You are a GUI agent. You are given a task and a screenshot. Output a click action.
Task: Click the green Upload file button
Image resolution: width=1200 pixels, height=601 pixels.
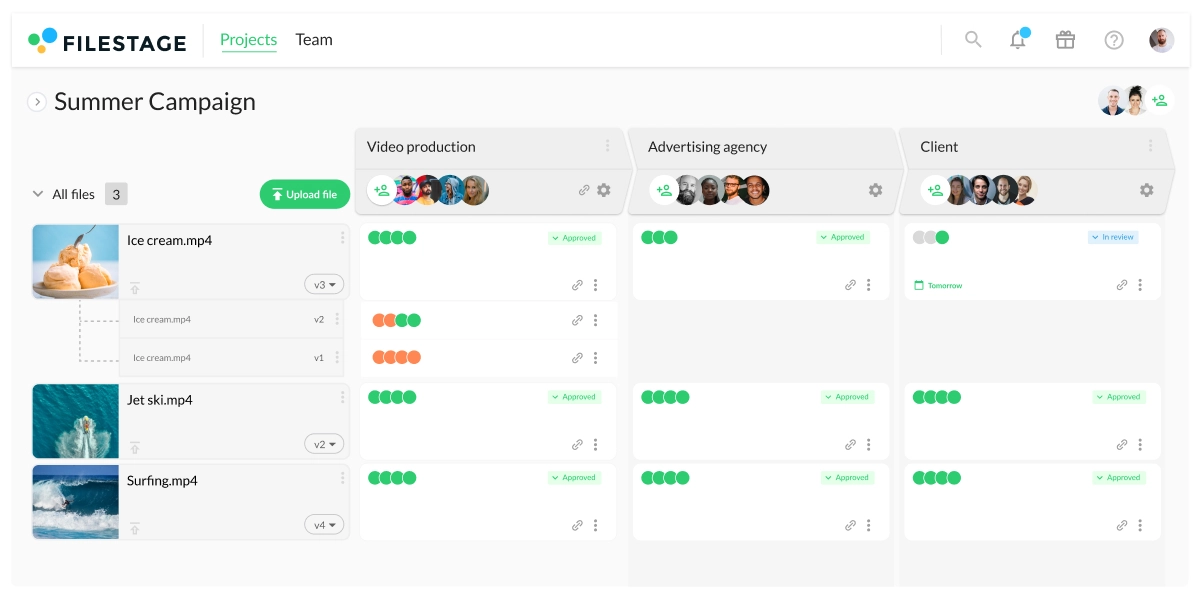[305, 194]
